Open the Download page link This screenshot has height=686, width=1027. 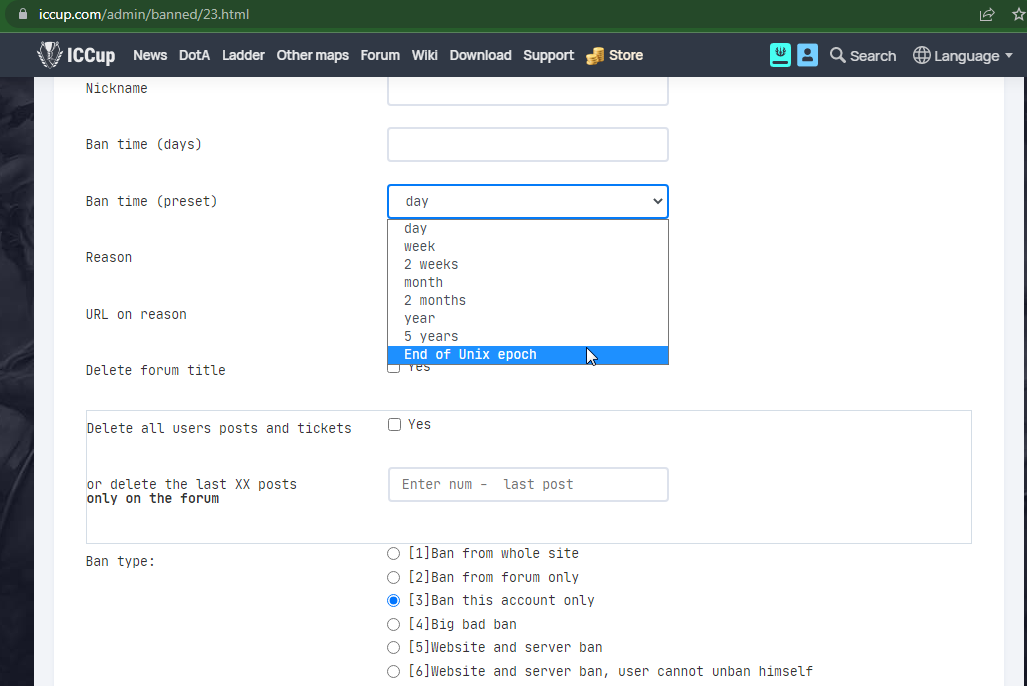coord(480,55)
